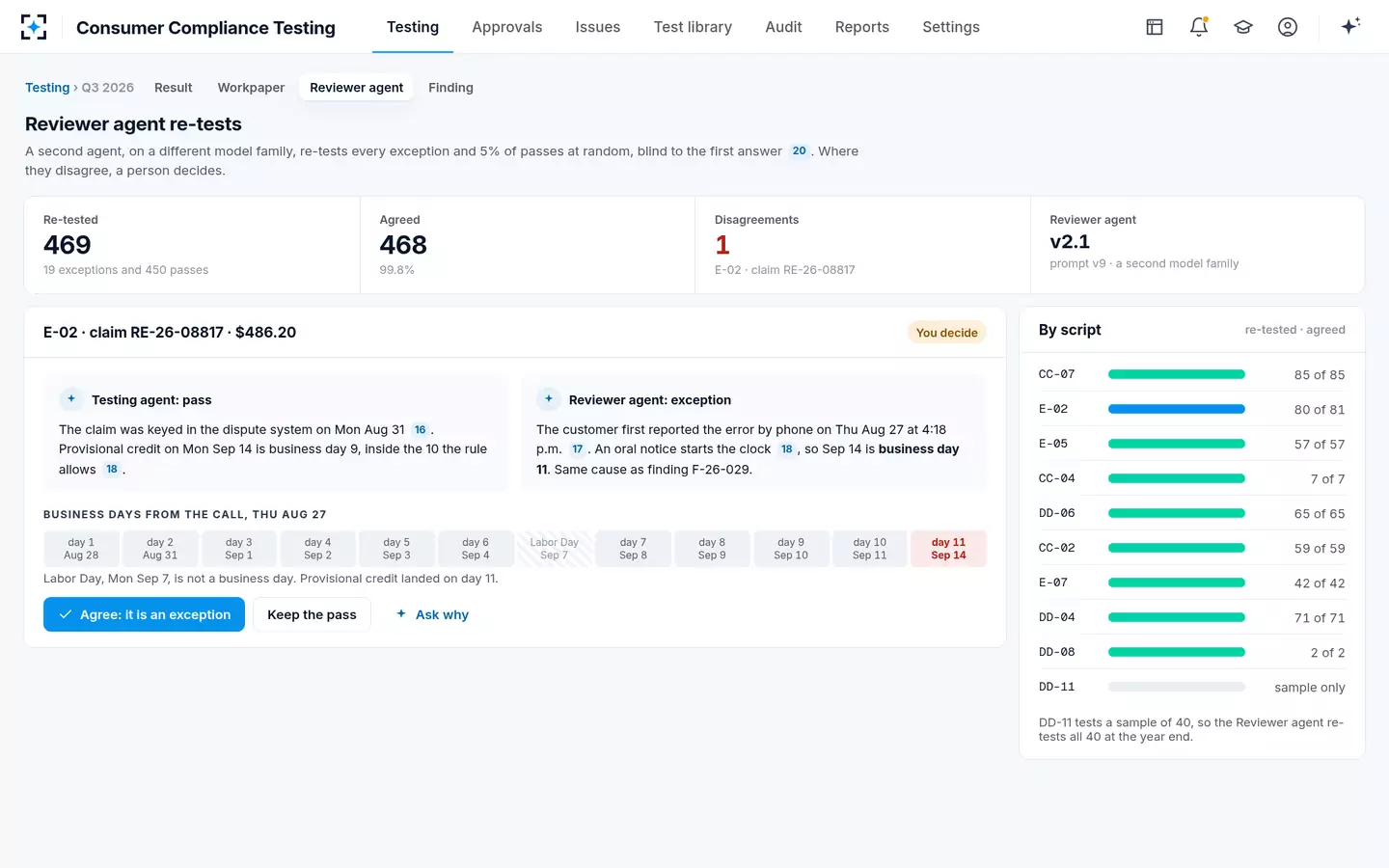The width and height of the screenshot is (1389, 868).
Task: Open citation 16 after Mon Aug 31
Action: point(420,430)
